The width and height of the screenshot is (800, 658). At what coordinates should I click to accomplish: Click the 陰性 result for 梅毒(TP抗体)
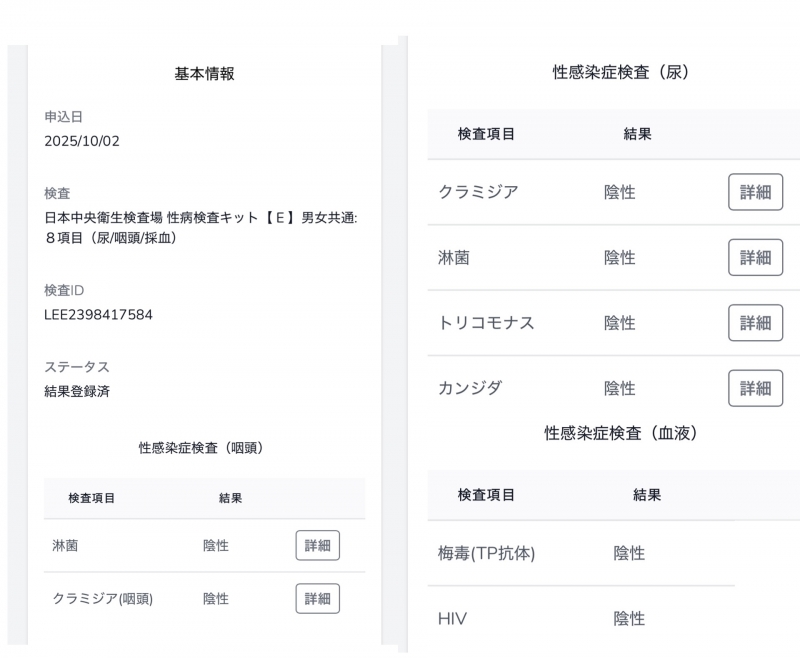click(x=629, y=553)
